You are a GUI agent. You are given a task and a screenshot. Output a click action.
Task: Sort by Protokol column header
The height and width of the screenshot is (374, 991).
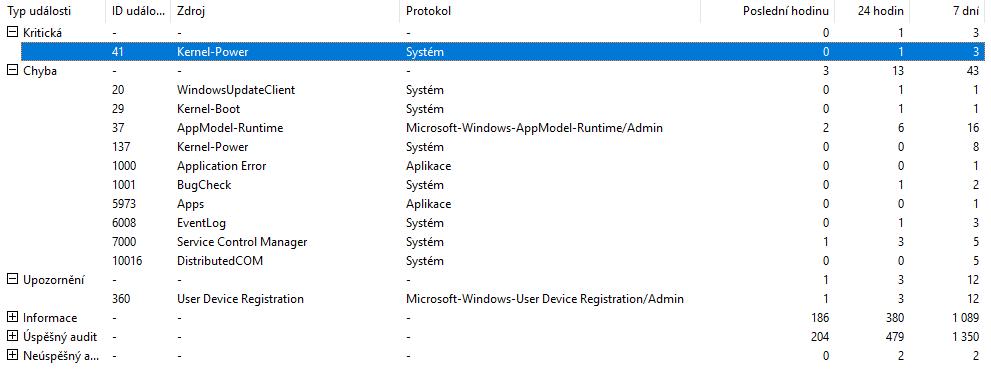pyautogui.click(x=550, y=11)
